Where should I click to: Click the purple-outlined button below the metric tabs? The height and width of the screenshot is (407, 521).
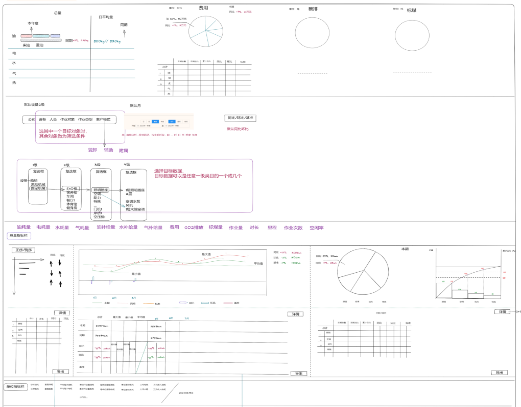point(19,236)
